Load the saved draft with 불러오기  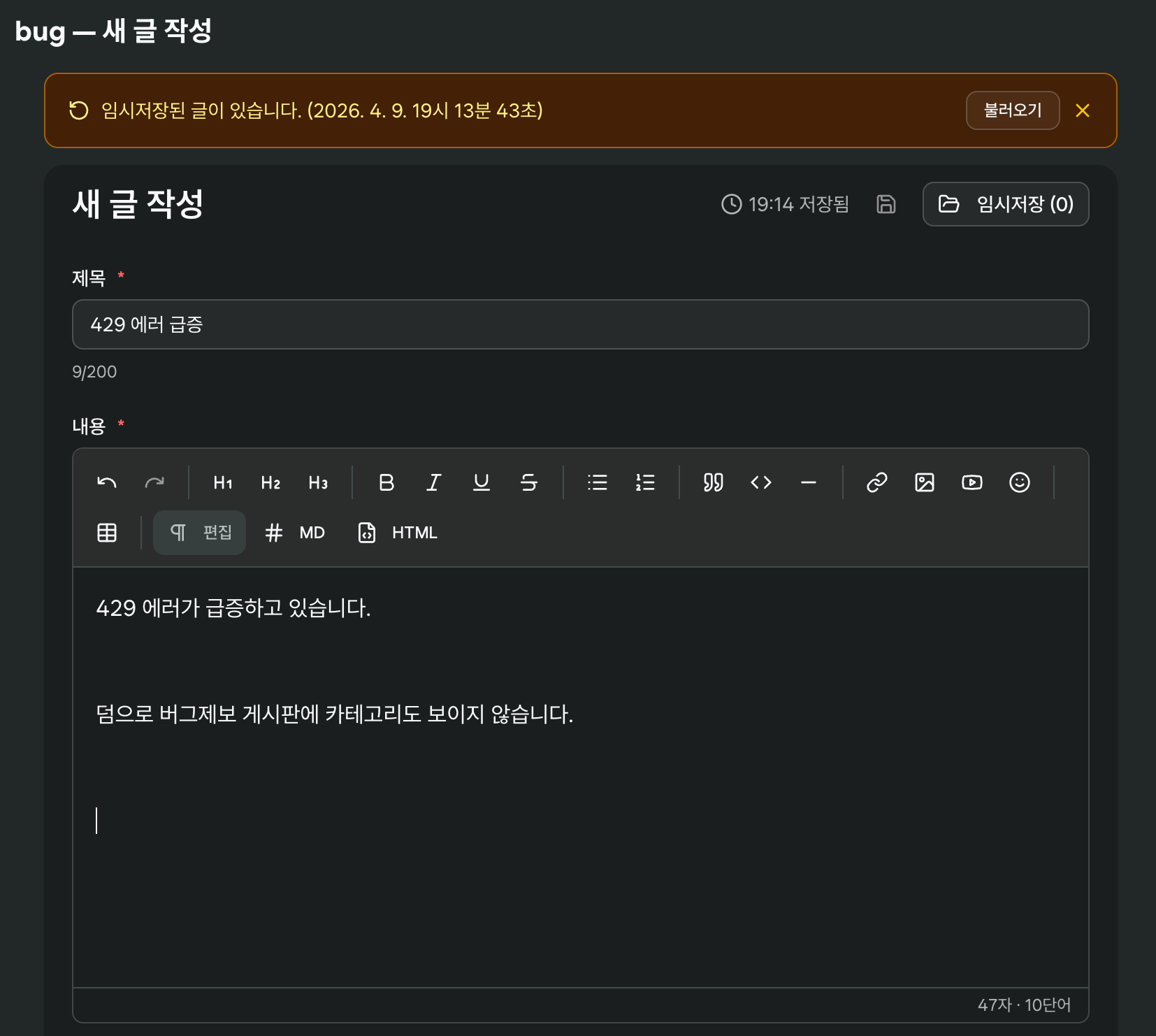tap(1013, 110)
